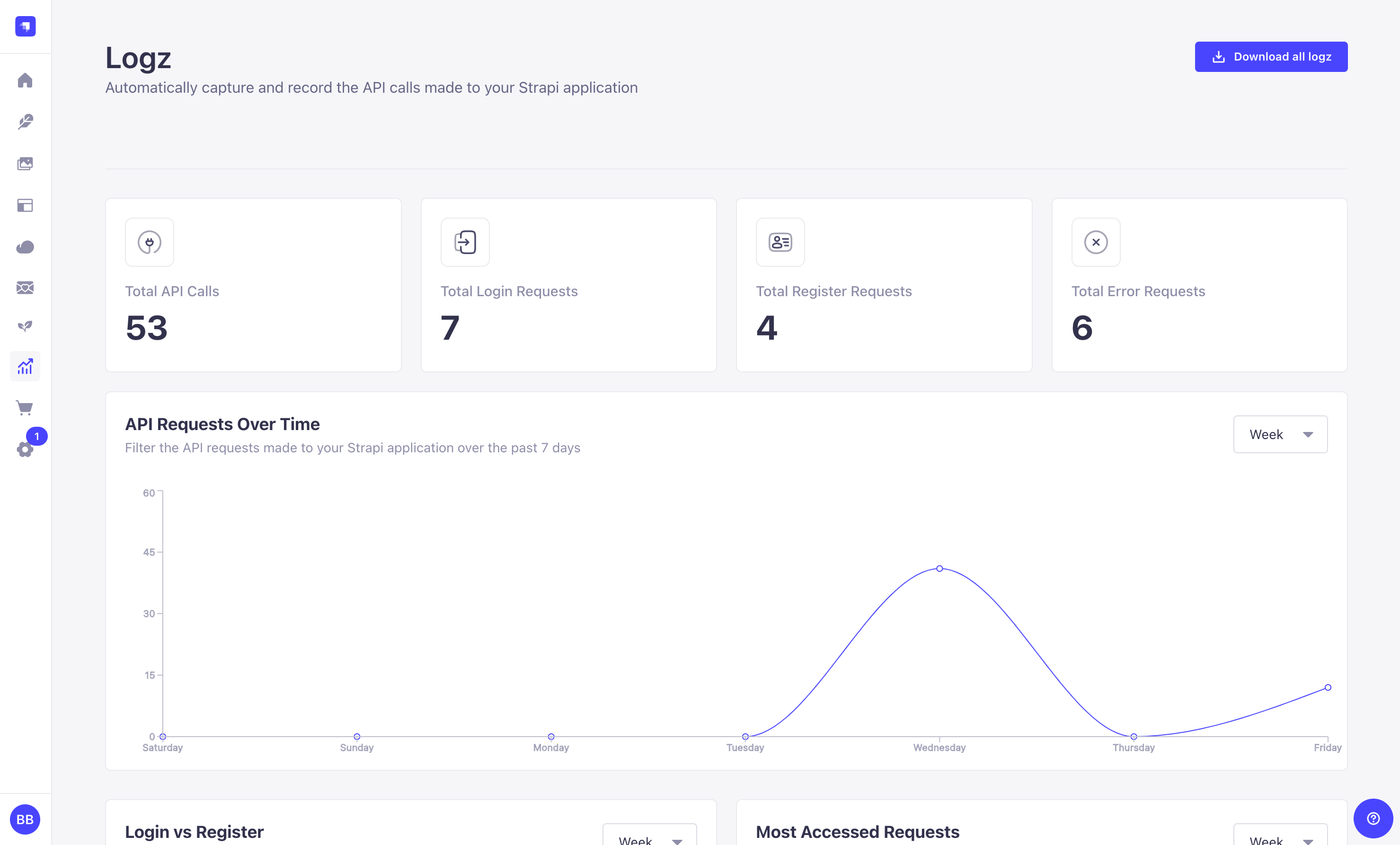The width and height of the screenshot is (1400, 845).
Task: Click the Total Error Requests card
Action: [x=1199, y=285]
